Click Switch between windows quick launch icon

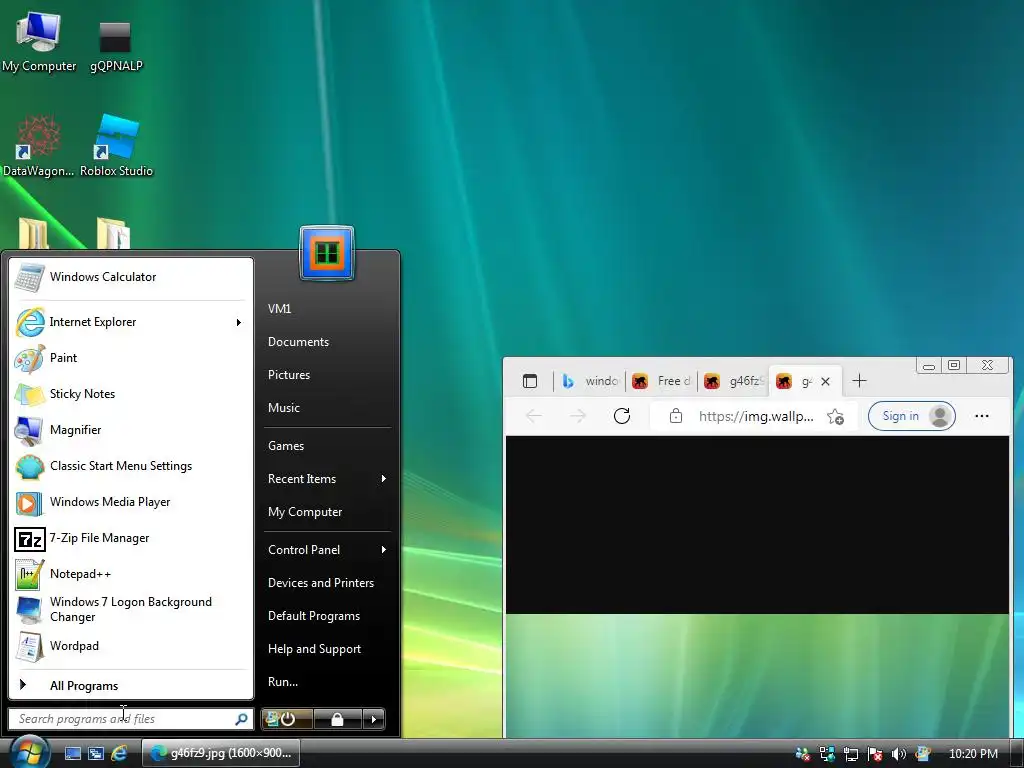click(96, 754)
